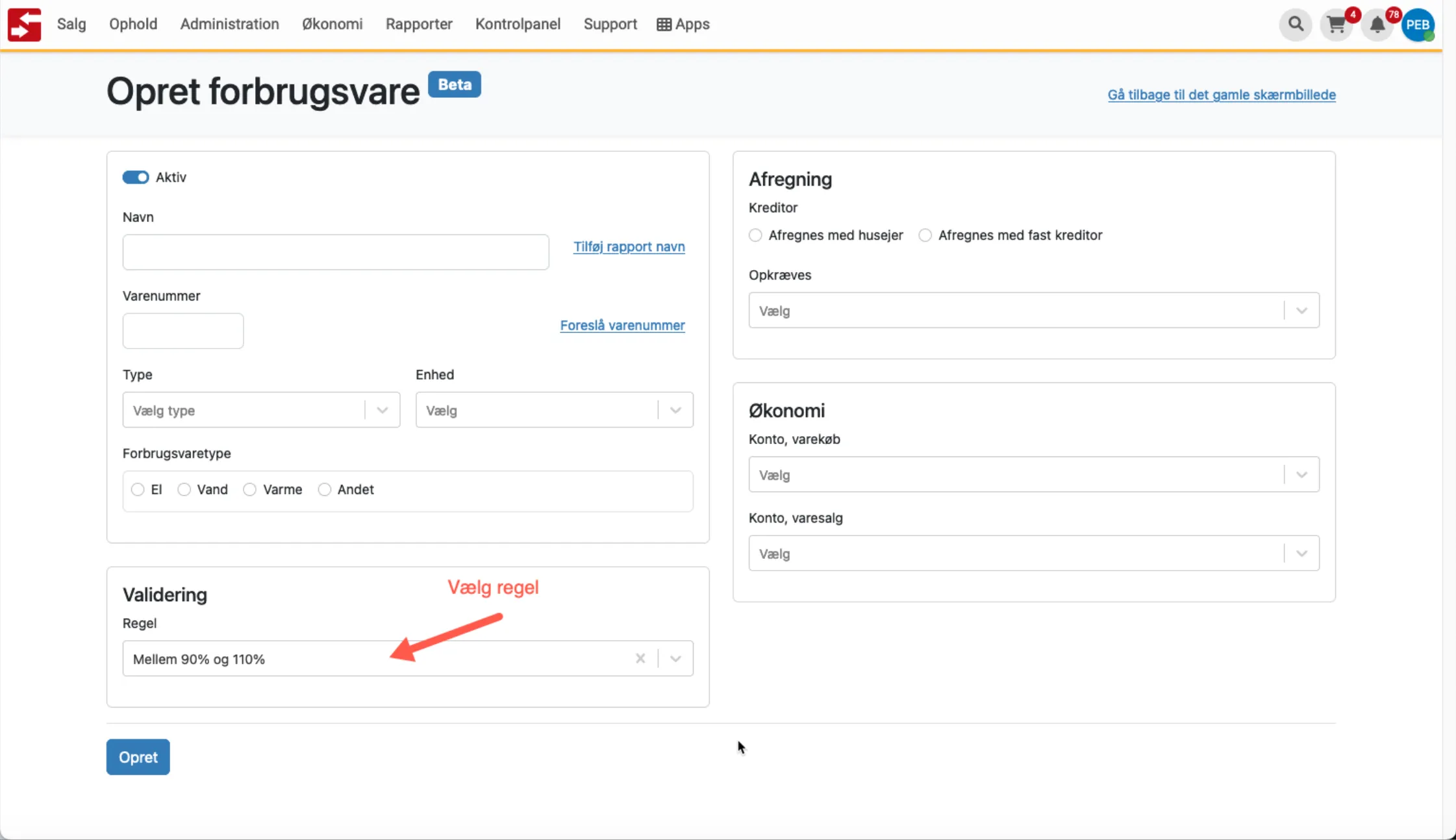
Task: Open the Apps grid menu
Action: coord(683,24)
